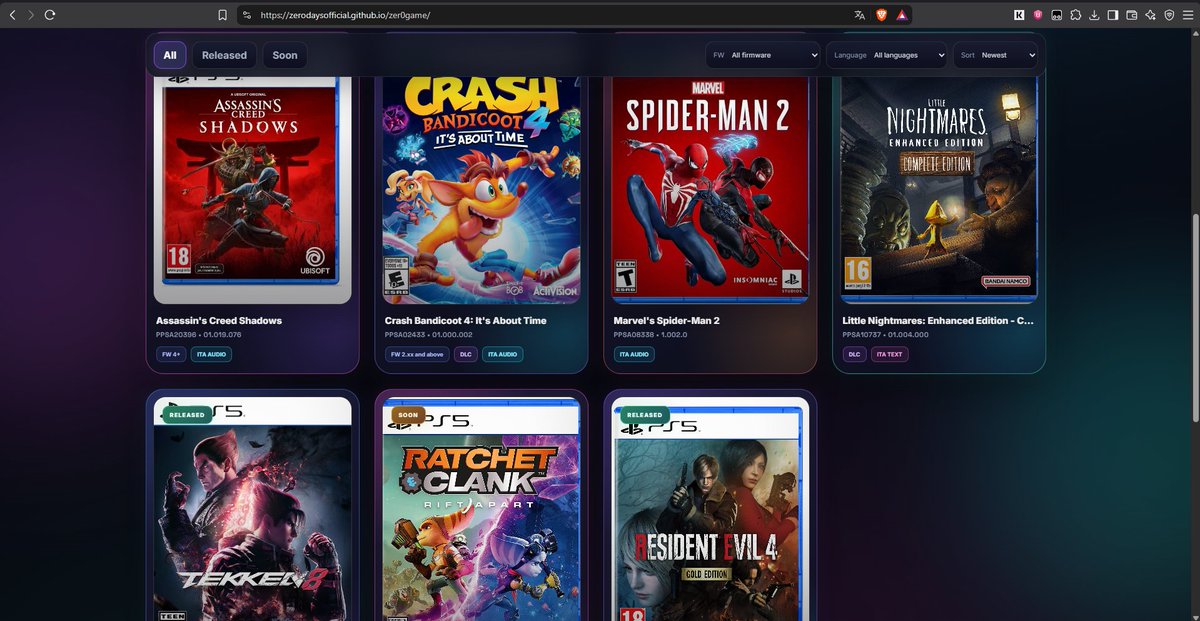Image resolution: width=1200 pixels, height=621 pixels.
Task: Open browser downloads icon
Action: (1094, 15)
